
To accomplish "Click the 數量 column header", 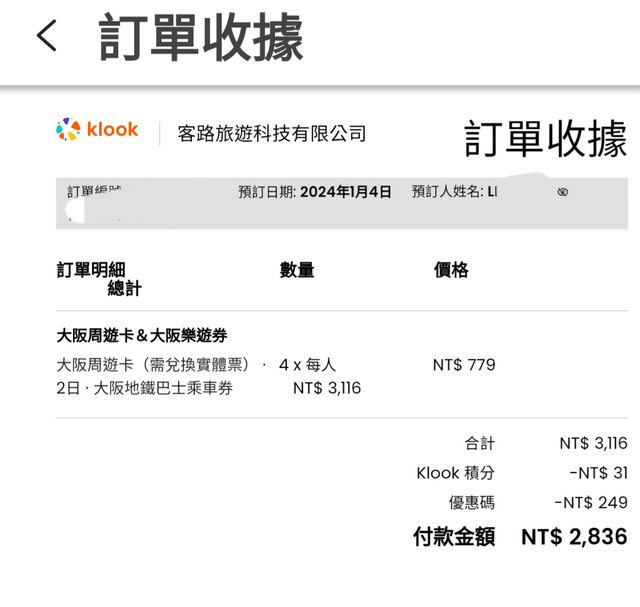I will [297, 270].
